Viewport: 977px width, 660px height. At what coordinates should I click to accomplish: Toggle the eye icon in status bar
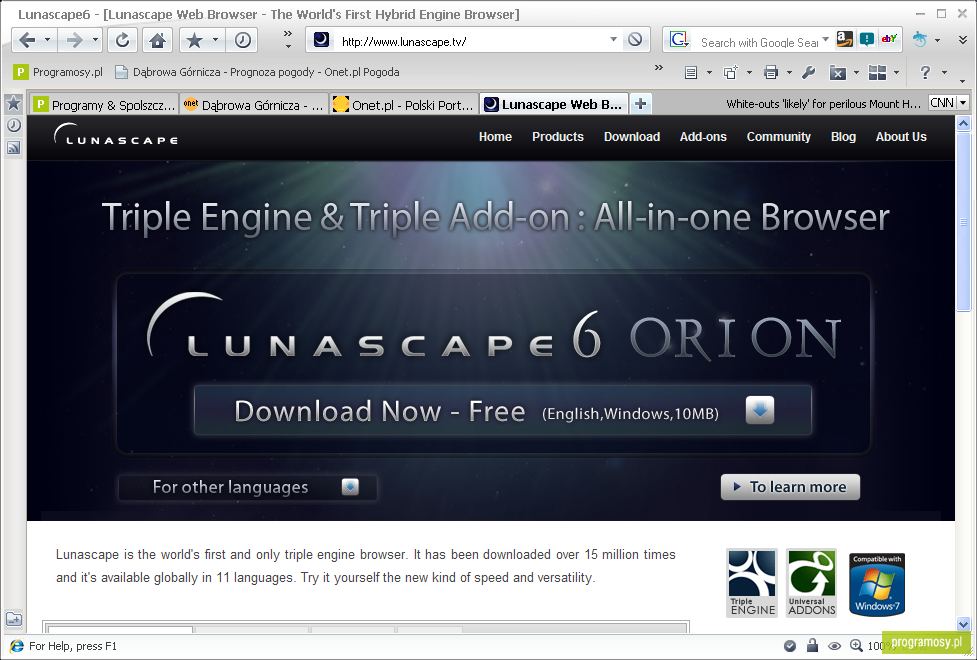point(834,646)
